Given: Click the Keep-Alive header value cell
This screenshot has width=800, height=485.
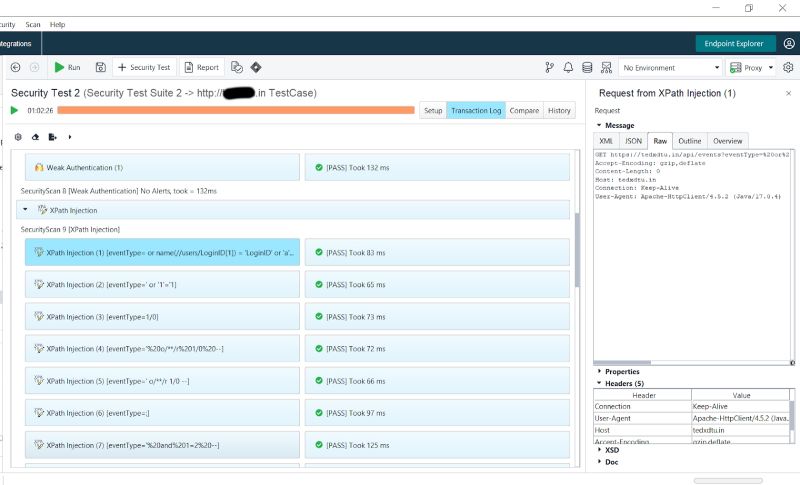Looking at the screenshot, I should coord(740,406).
